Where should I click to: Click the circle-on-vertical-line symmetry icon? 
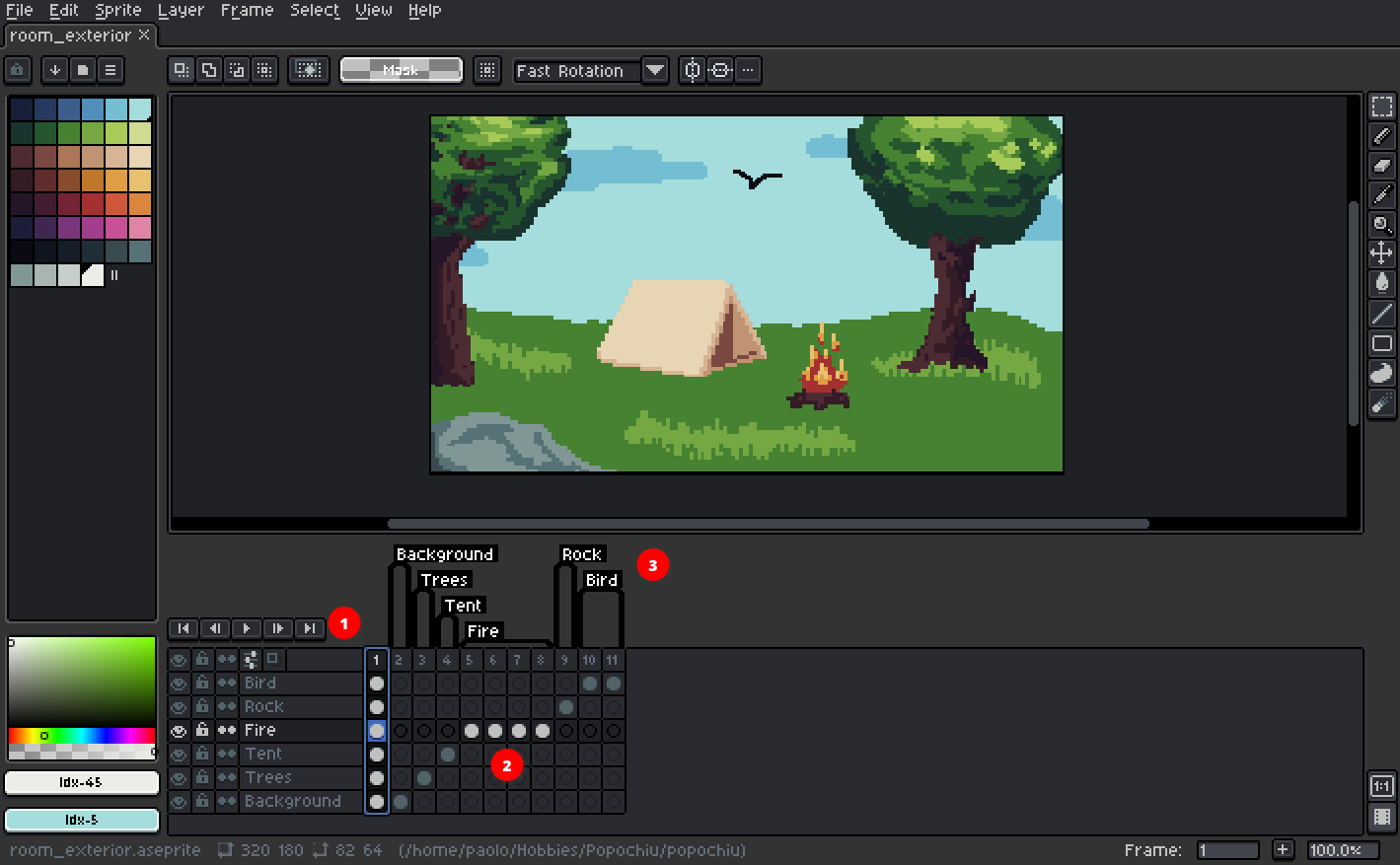point(693,70)
